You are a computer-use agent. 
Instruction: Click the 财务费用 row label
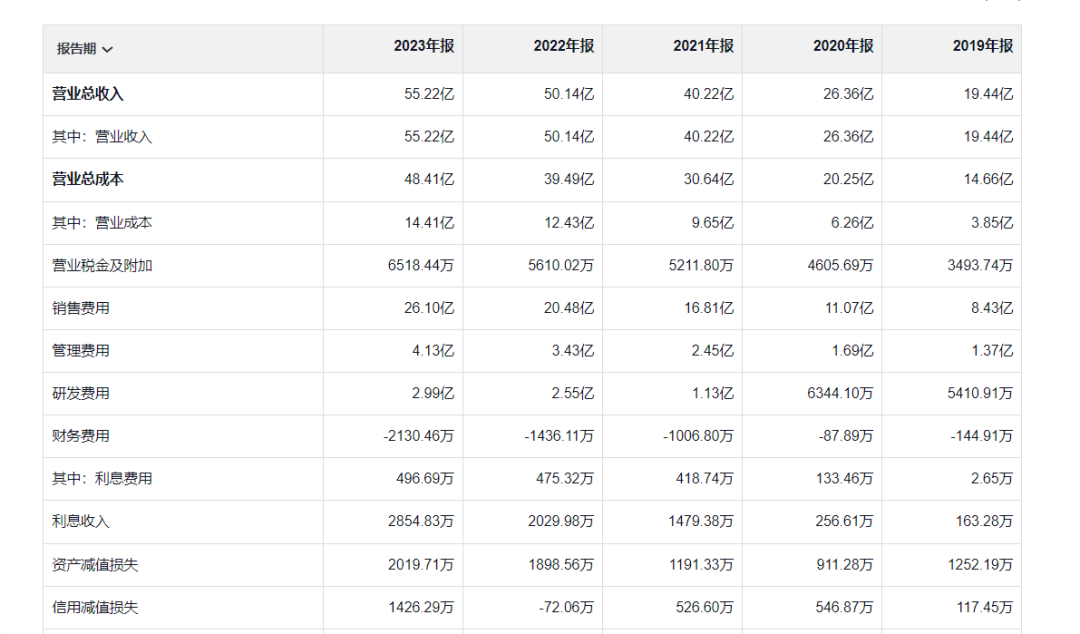pyautogui.click(x=81, y=436)
